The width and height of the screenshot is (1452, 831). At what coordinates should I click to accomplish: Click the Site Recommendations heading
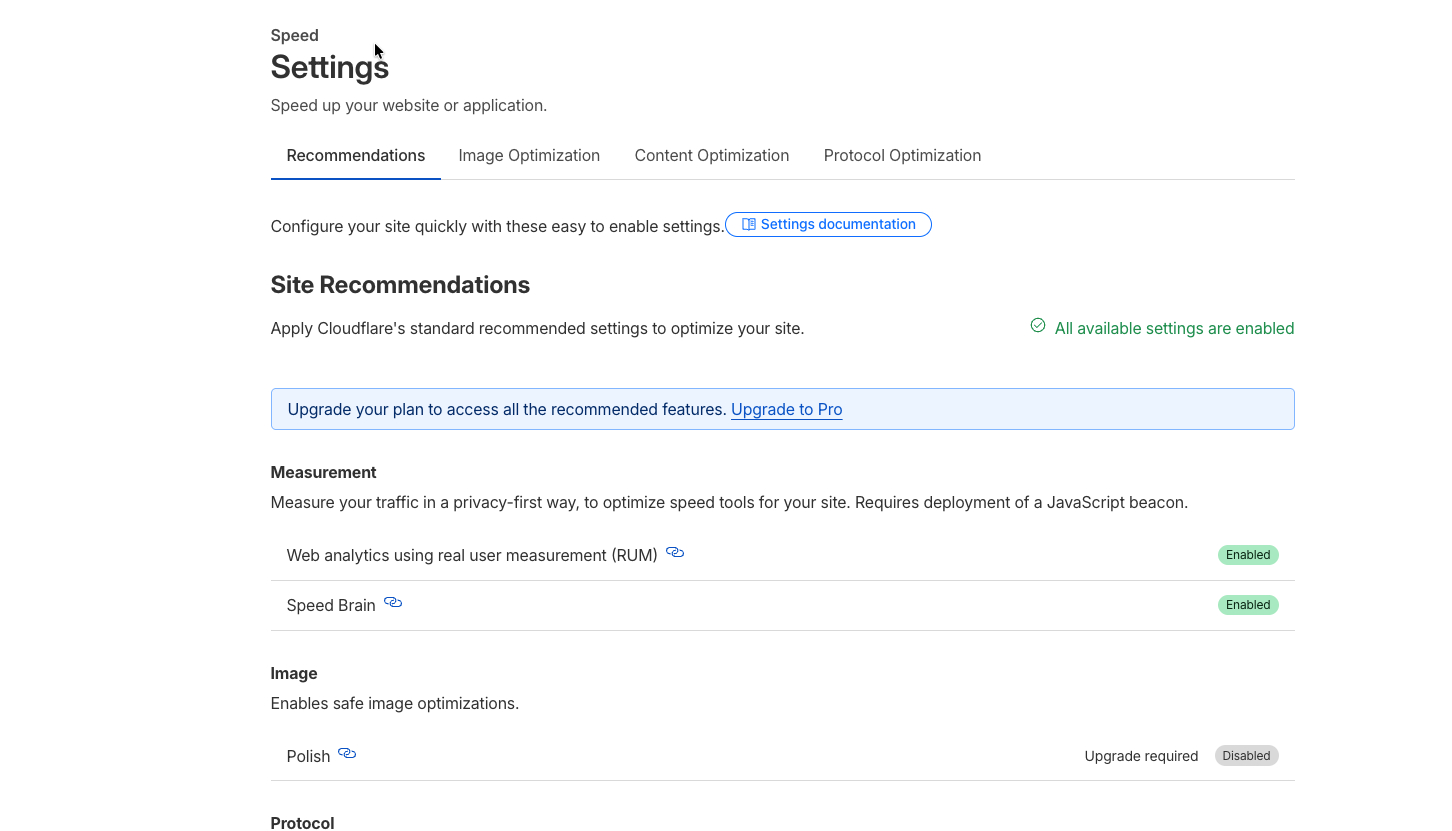click(x=400, y=285)
